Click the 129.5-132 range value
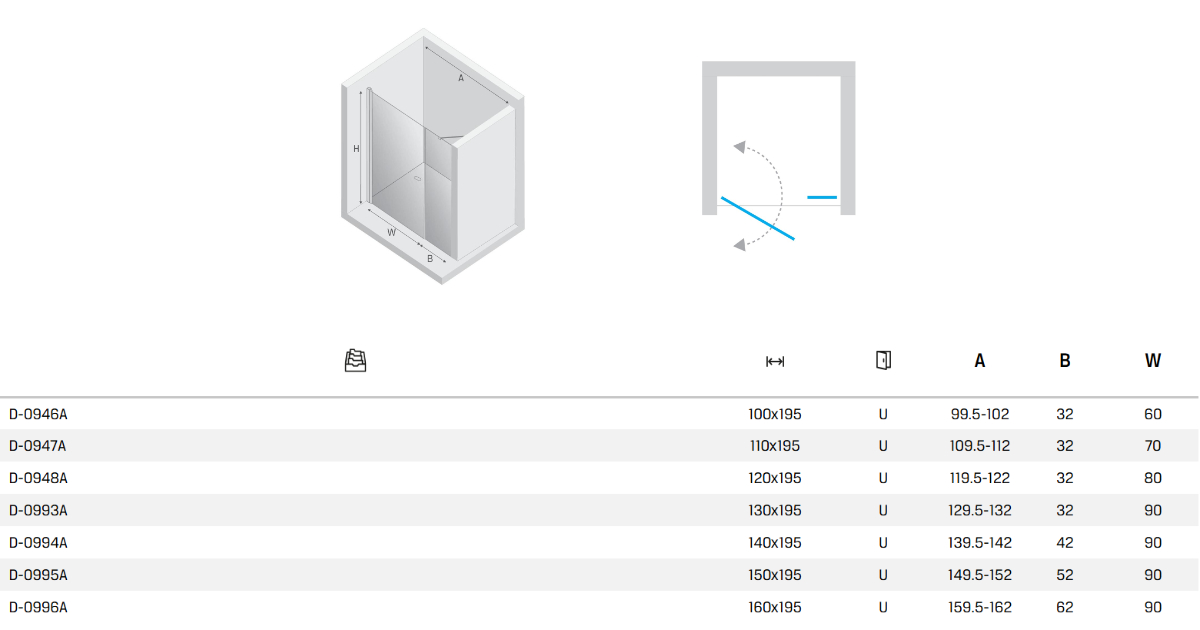This screenshot has width=1200, height=630. pos(980,511)
